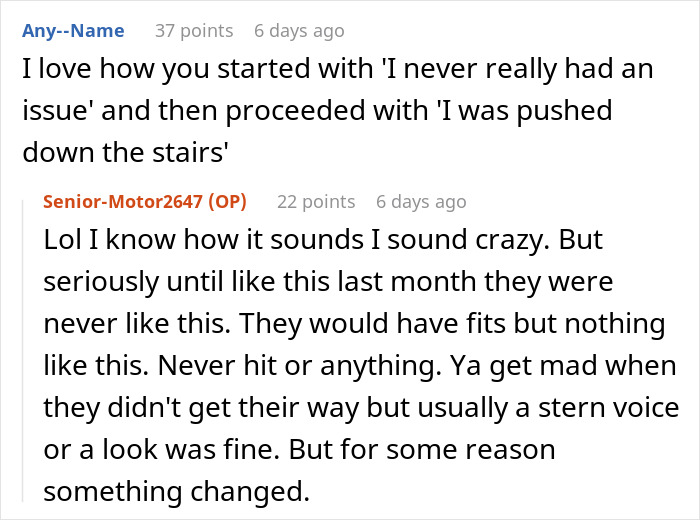The image size is (700, 520).
Task: Click the word 'Lol' starting the reply
Action: [x=61, y=242]
